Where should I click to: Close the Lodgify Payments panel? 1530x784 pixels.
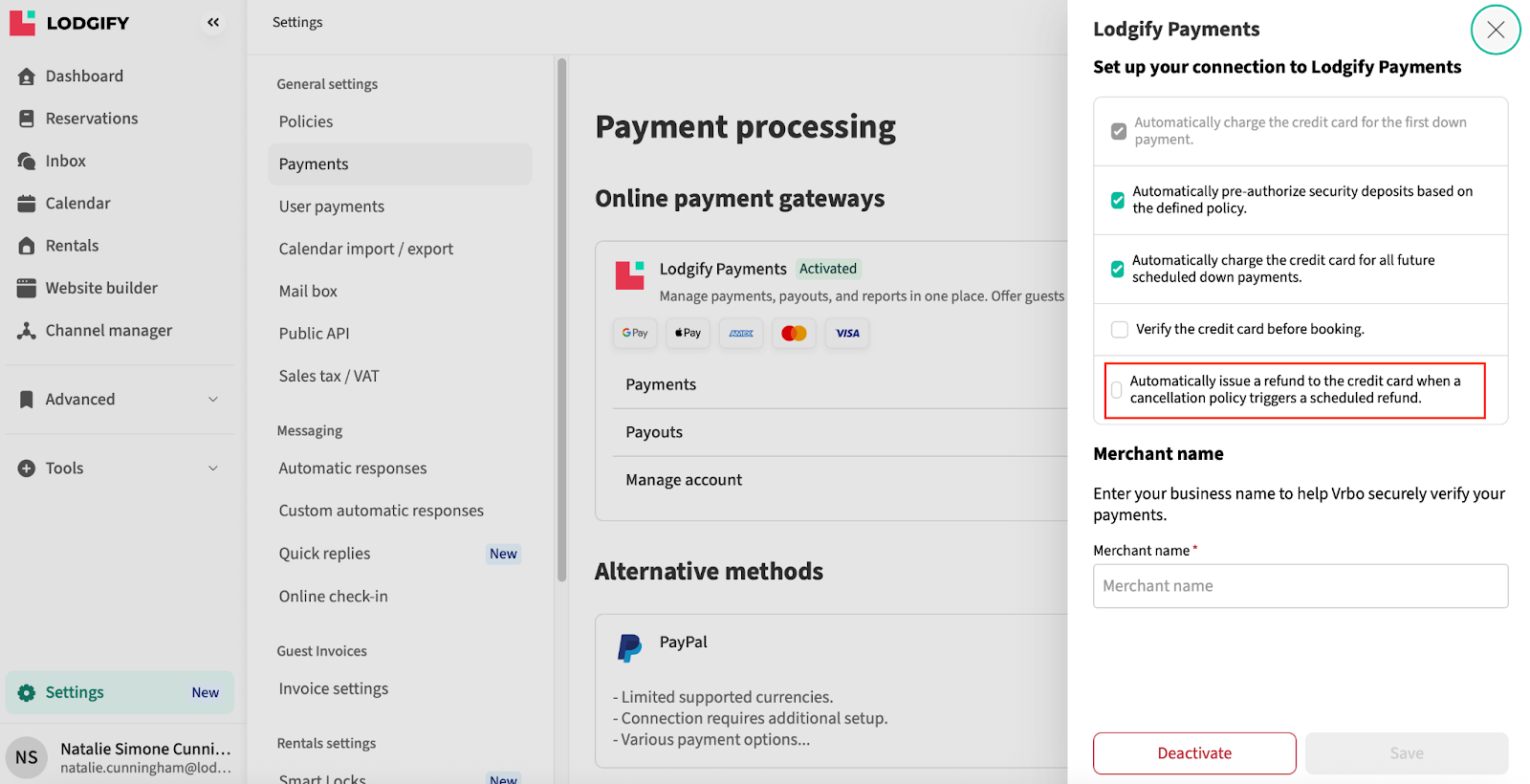[x=1496, y=30]
